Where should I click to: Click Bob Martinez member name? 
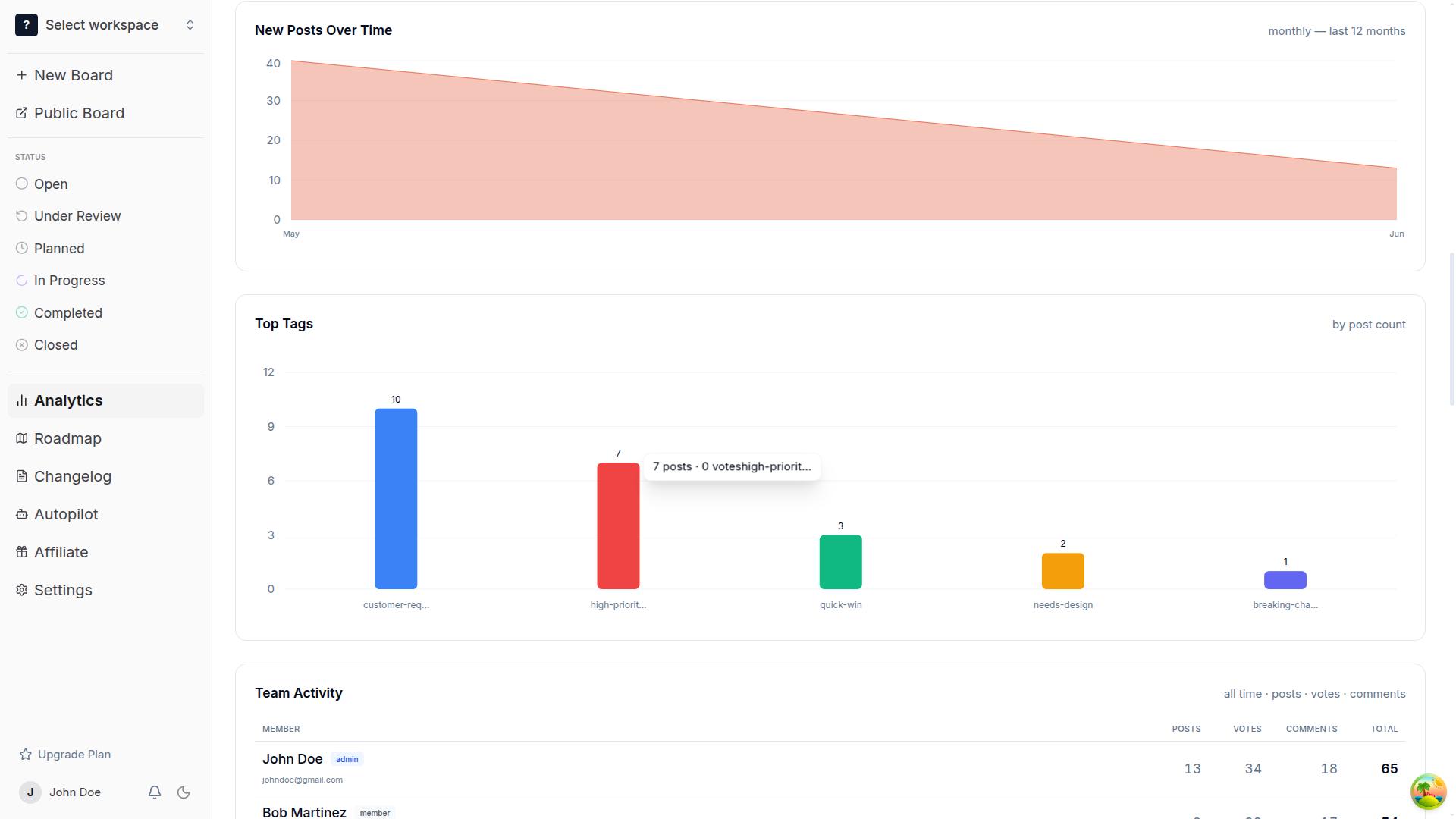pyautogui.click(x=304, y=812)
